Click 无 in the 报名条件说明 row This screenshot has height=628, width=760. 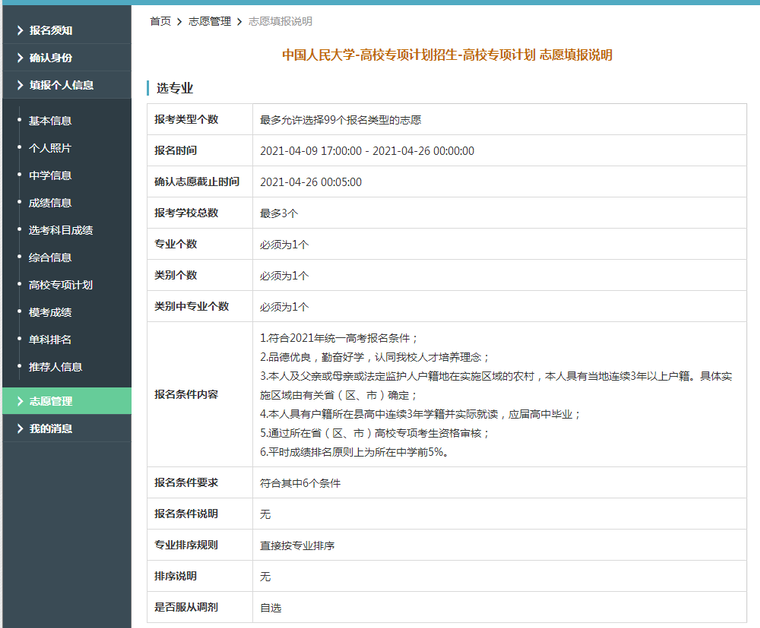click(265, 514)
